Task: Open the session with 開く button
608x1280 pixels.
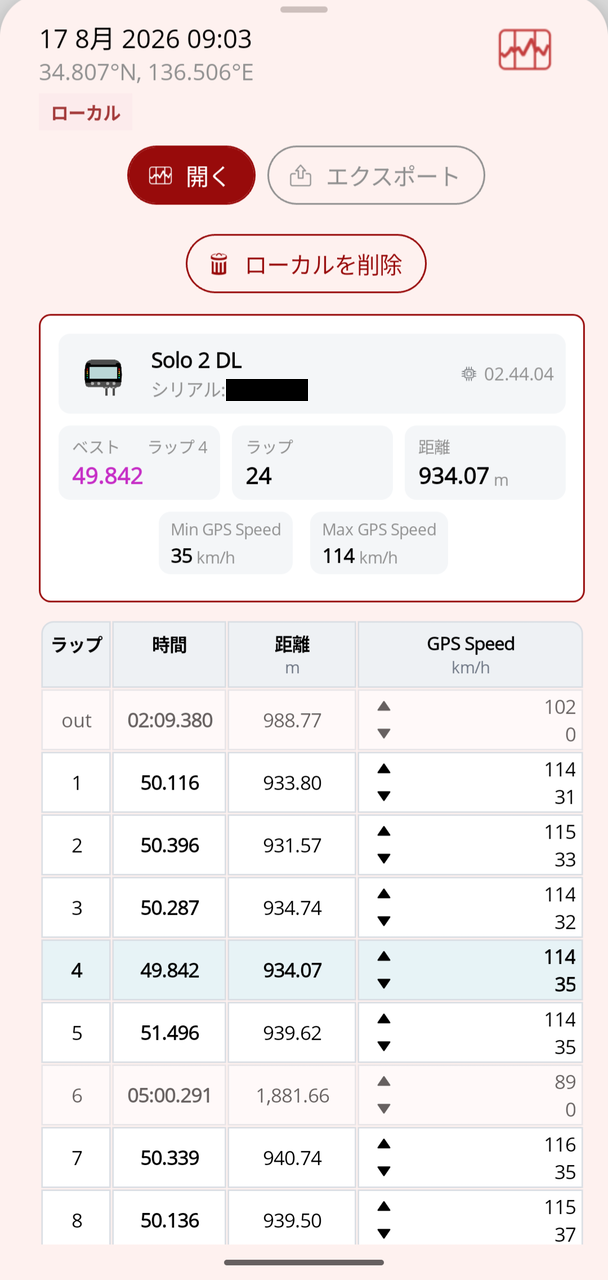Action: [191, 176]
